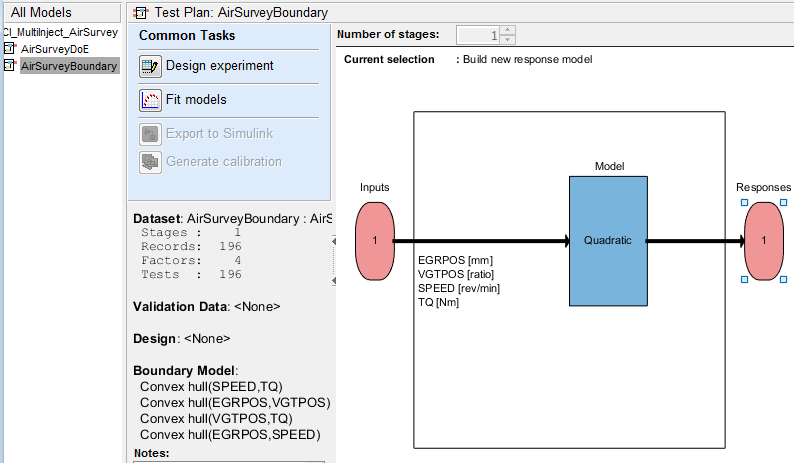Increase the number of stages
The width and height of the screenshot is (794, 463).
click(507, 30)
